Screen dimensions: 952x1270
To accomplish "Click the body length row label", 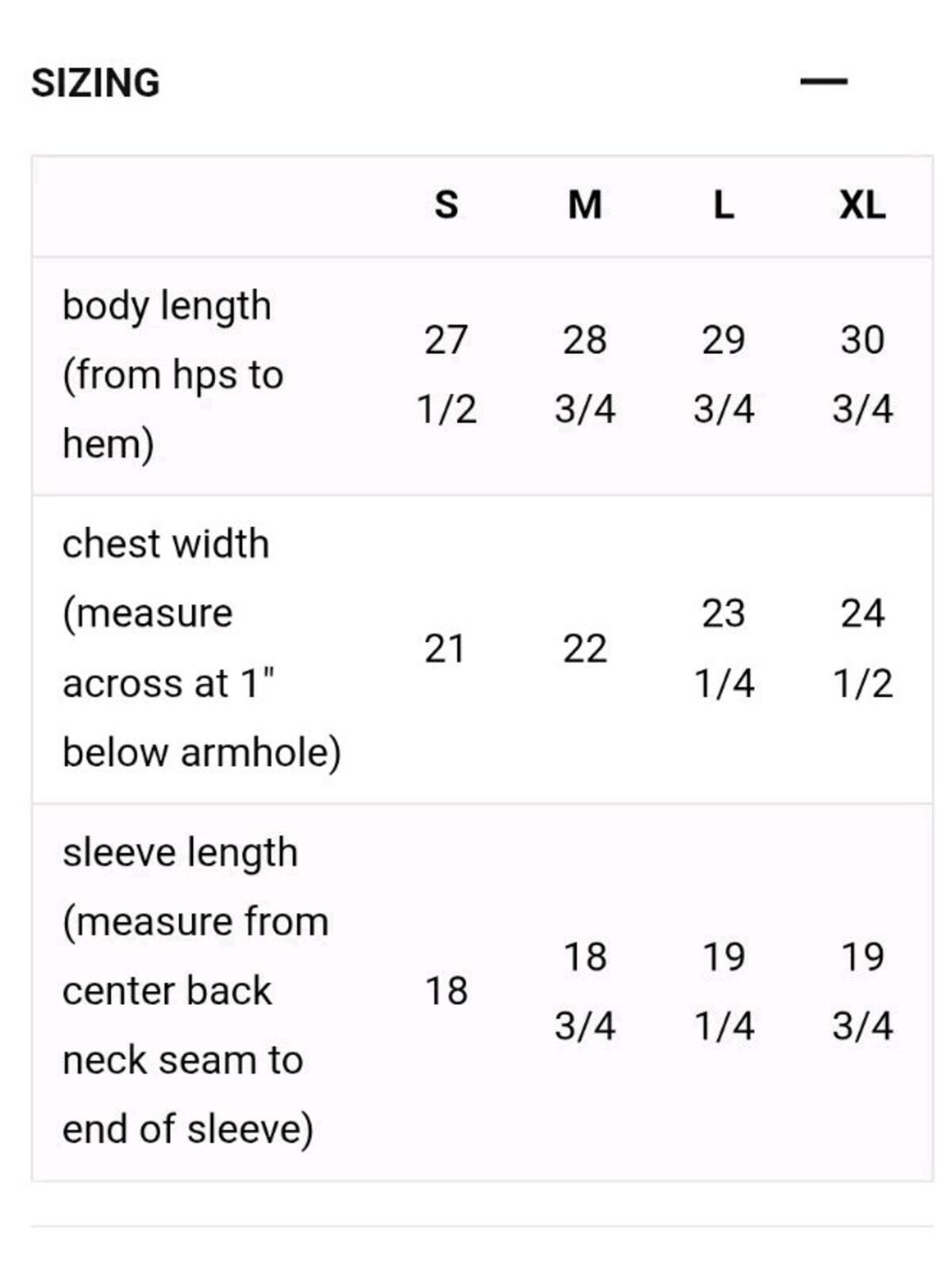I will 173,375.
